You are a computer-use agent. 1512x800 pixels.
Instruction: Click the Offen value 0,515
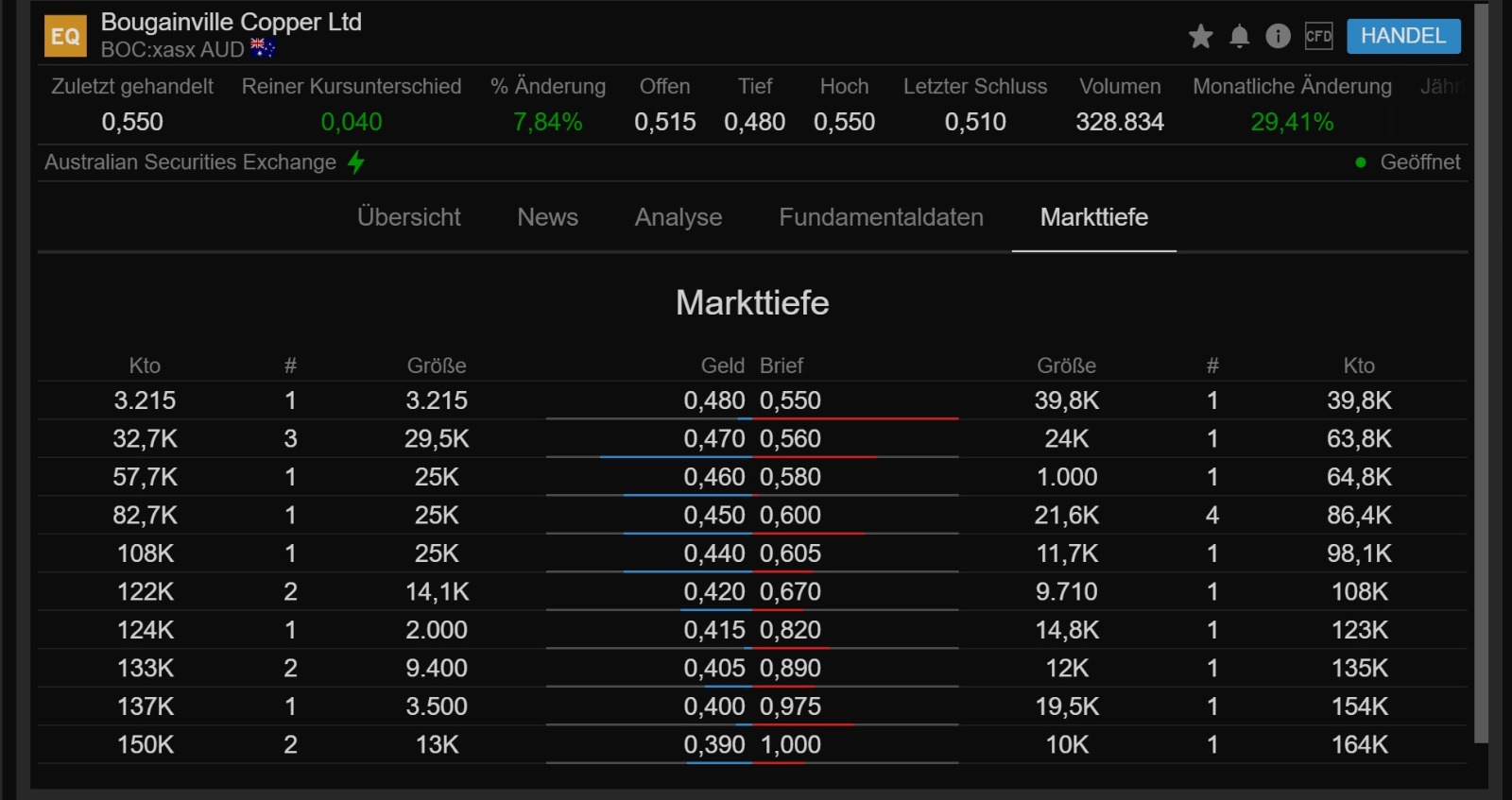(x=665, y=122)
